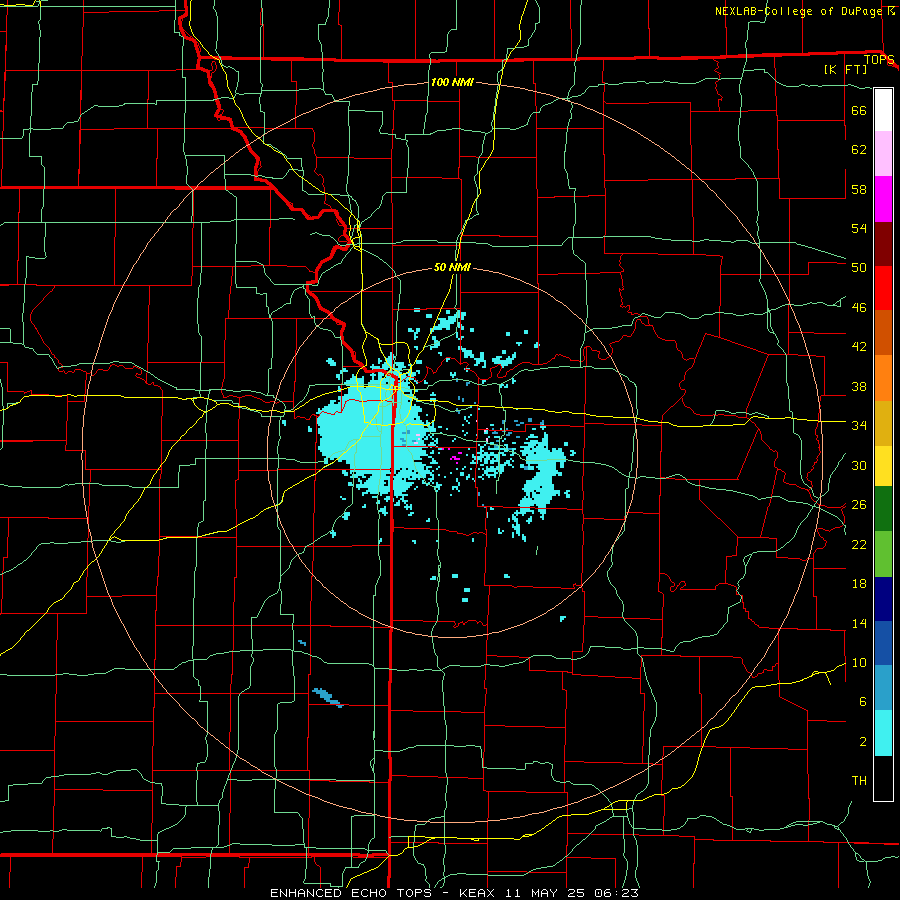Click the '10' legend value
Viewport: 900px width, 900px height.
[x=859, y=663]
